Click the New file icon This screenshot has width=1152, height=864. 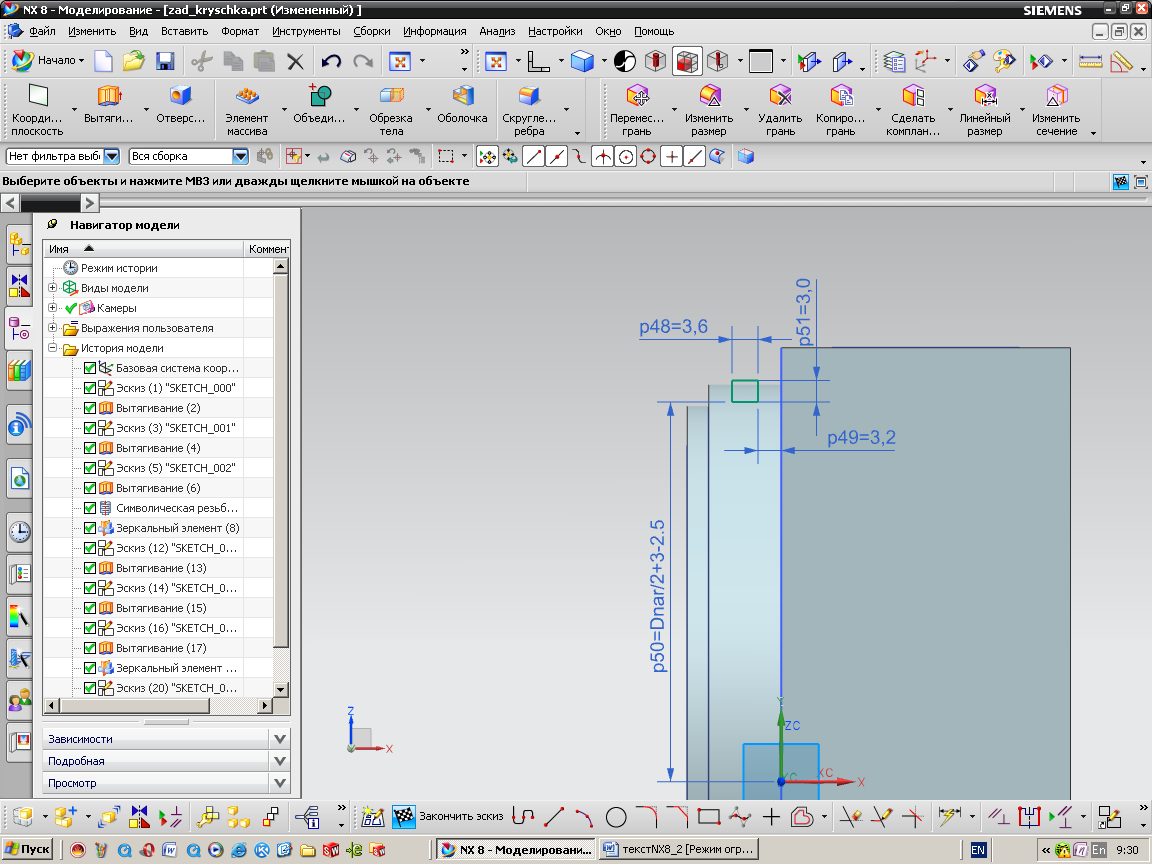pyautogui.click(x=104, y=61)
